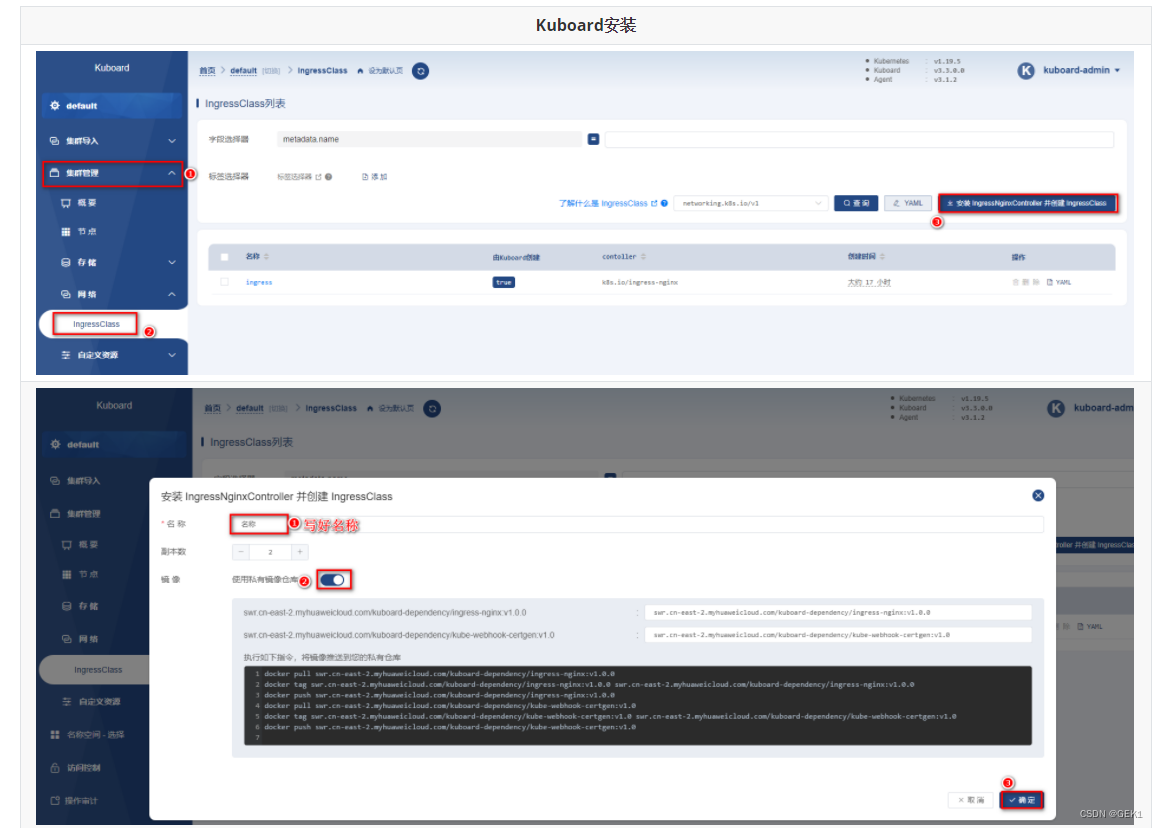Click the 查询 search button
The image size is (1158, 828).
[x=856, y=203]
